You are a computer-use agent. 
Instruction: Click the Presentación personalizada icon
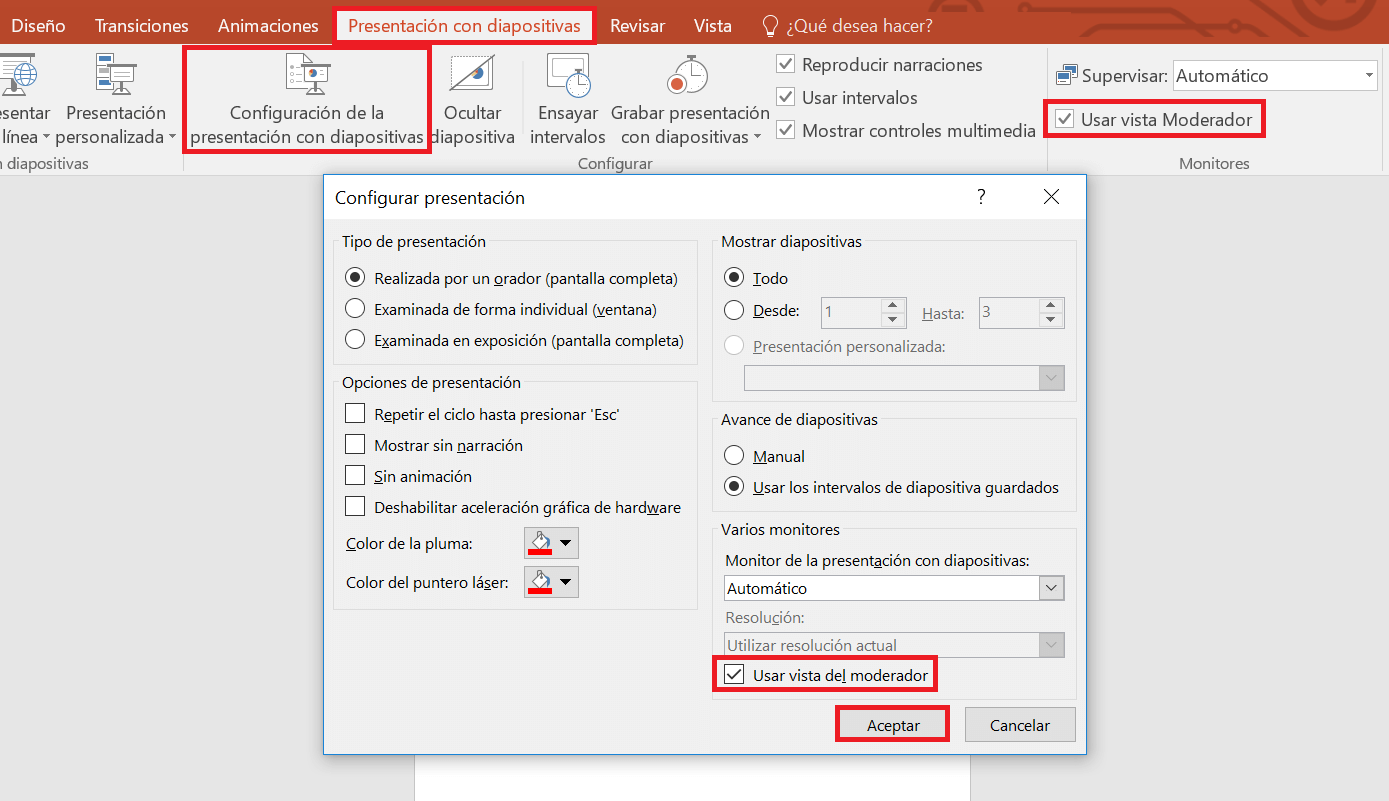tap(116, 75)
